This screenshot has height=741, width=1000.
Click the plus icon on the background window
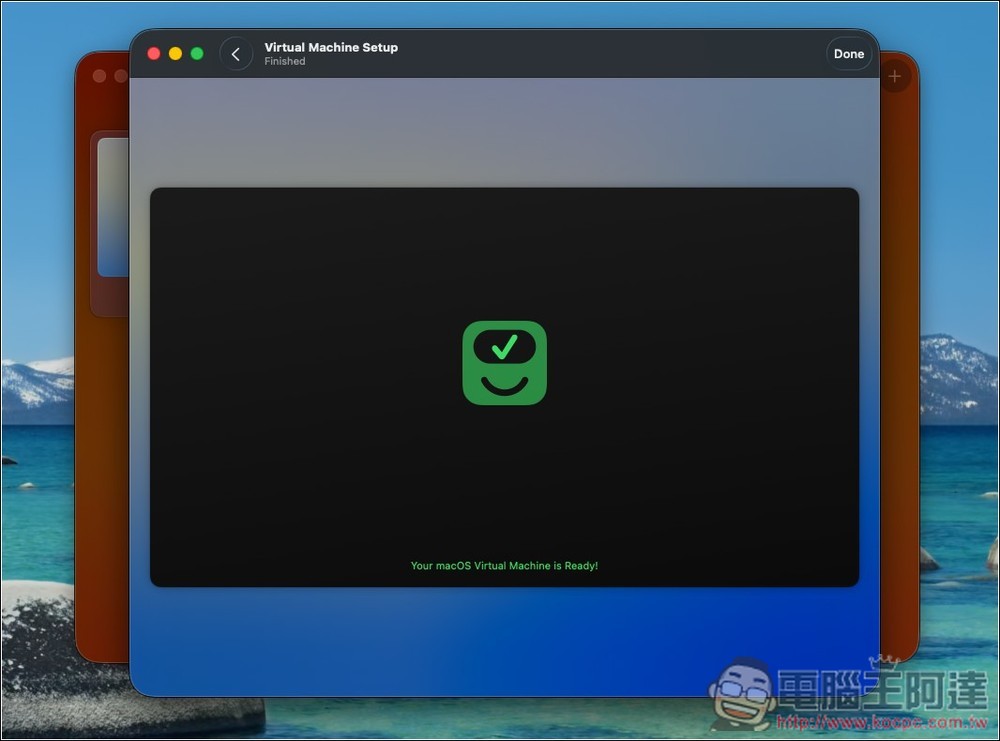(893, 75)
